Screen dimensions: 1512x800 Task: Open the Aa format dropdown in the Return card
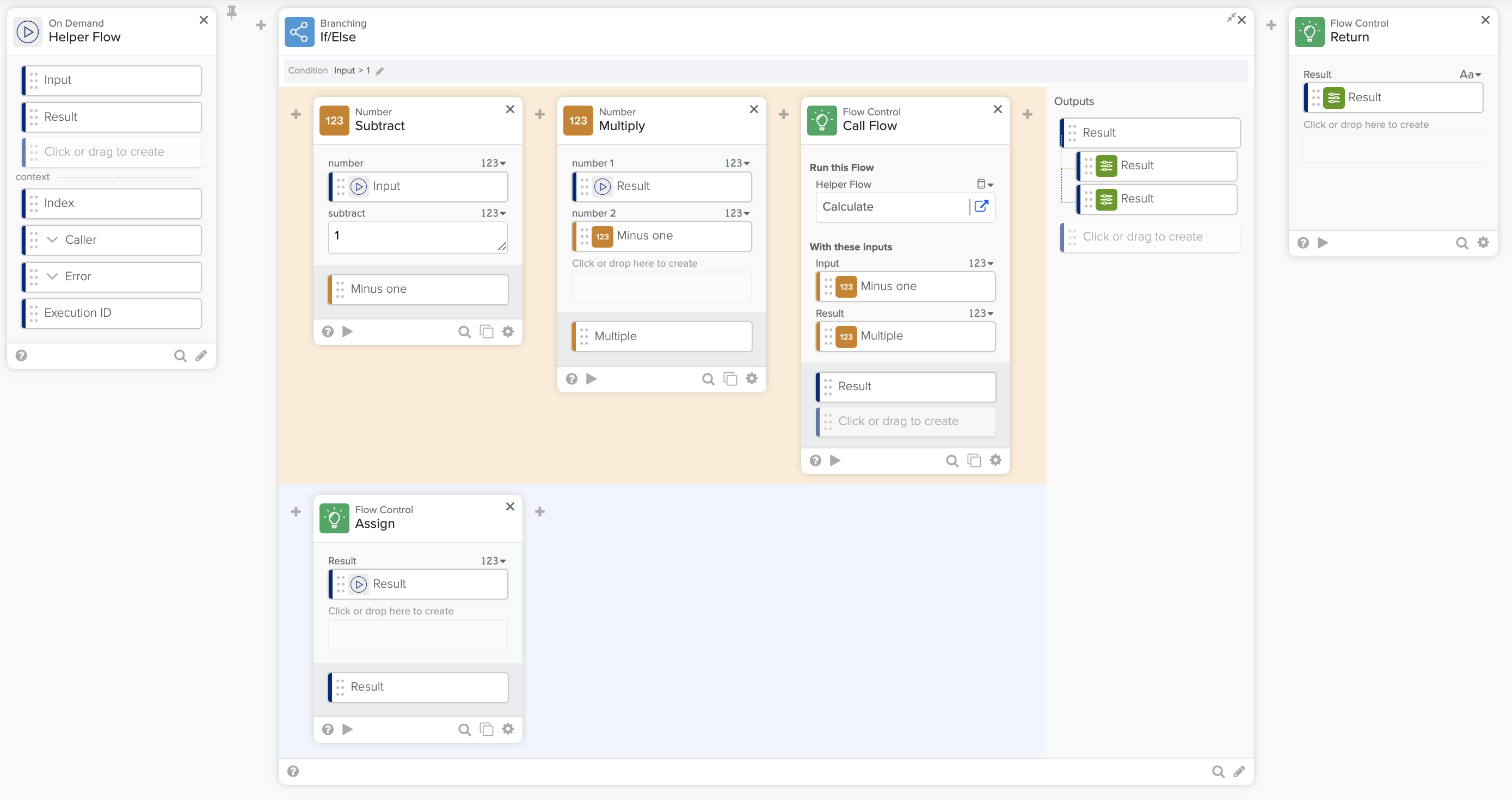[x=1470, y=74]
